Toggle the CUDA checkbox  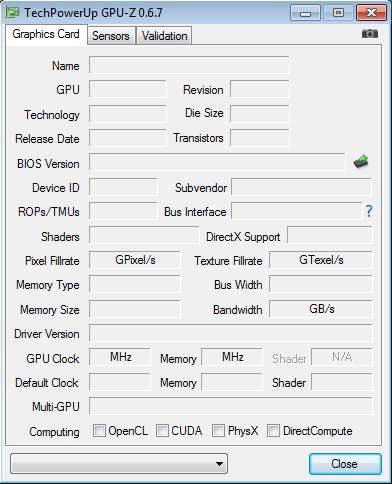162,430
